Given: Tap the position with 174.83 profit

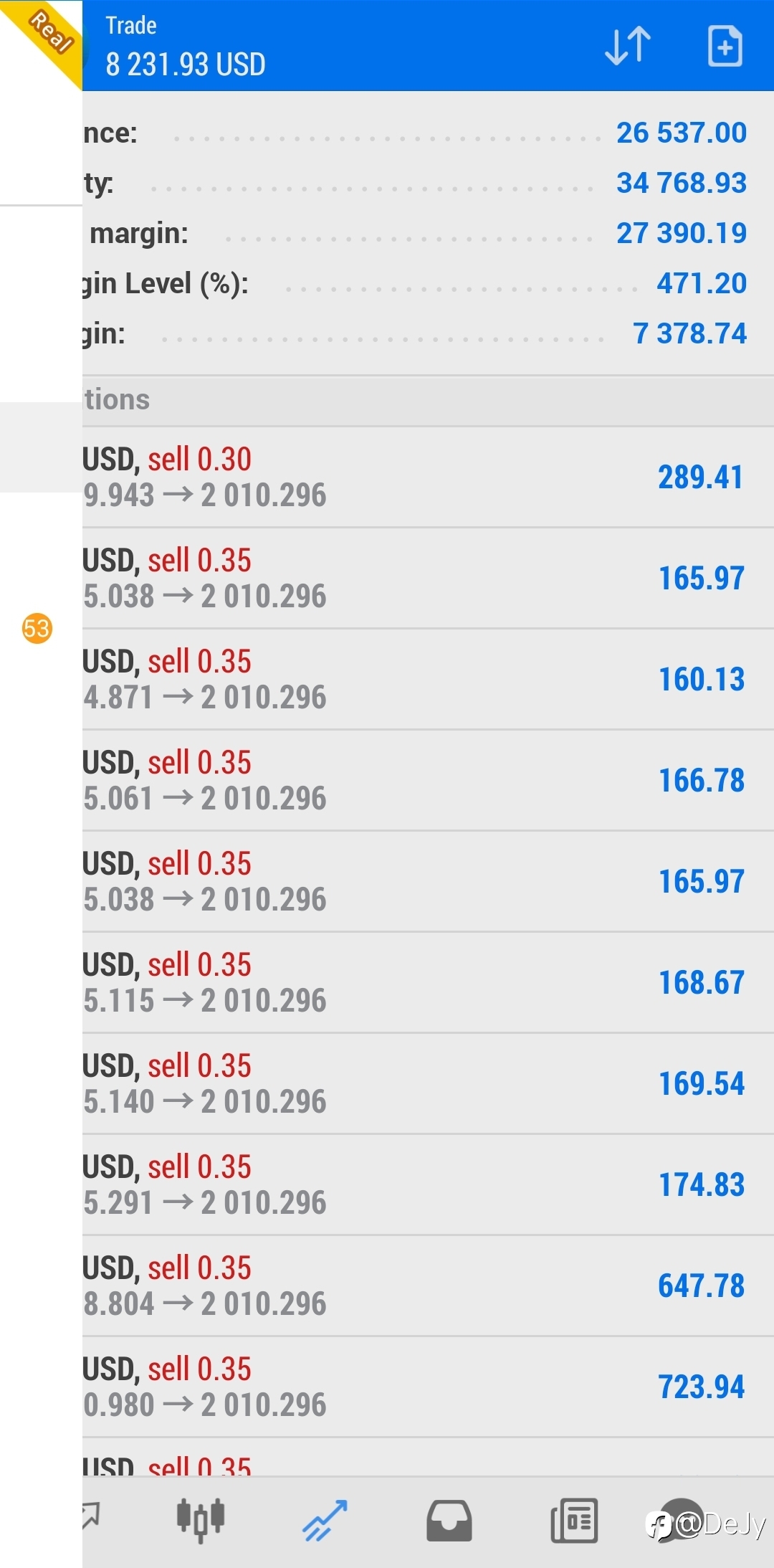Looking at the screenshot, I should point(428,1185).
